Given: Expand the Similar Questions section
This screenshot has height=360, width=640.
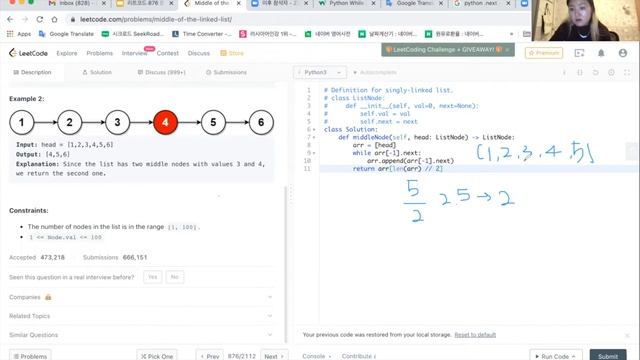Looking at the screenshot, I should [x=141, y=335].
